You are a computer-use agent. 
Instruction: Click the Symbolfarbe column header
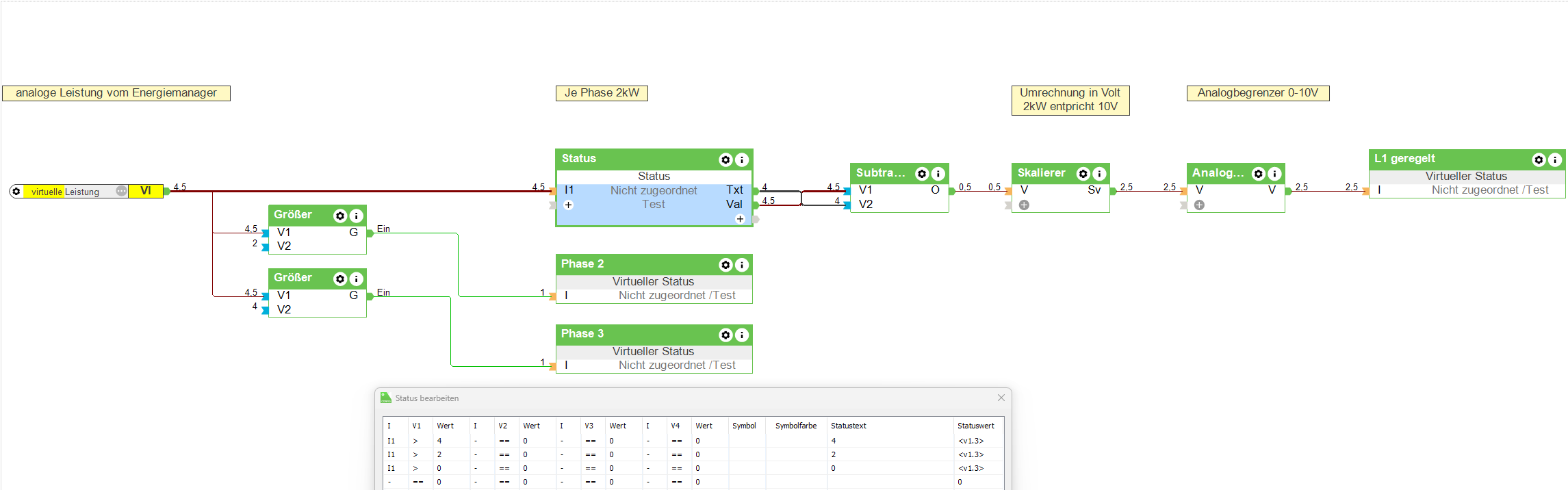(796, 426)
